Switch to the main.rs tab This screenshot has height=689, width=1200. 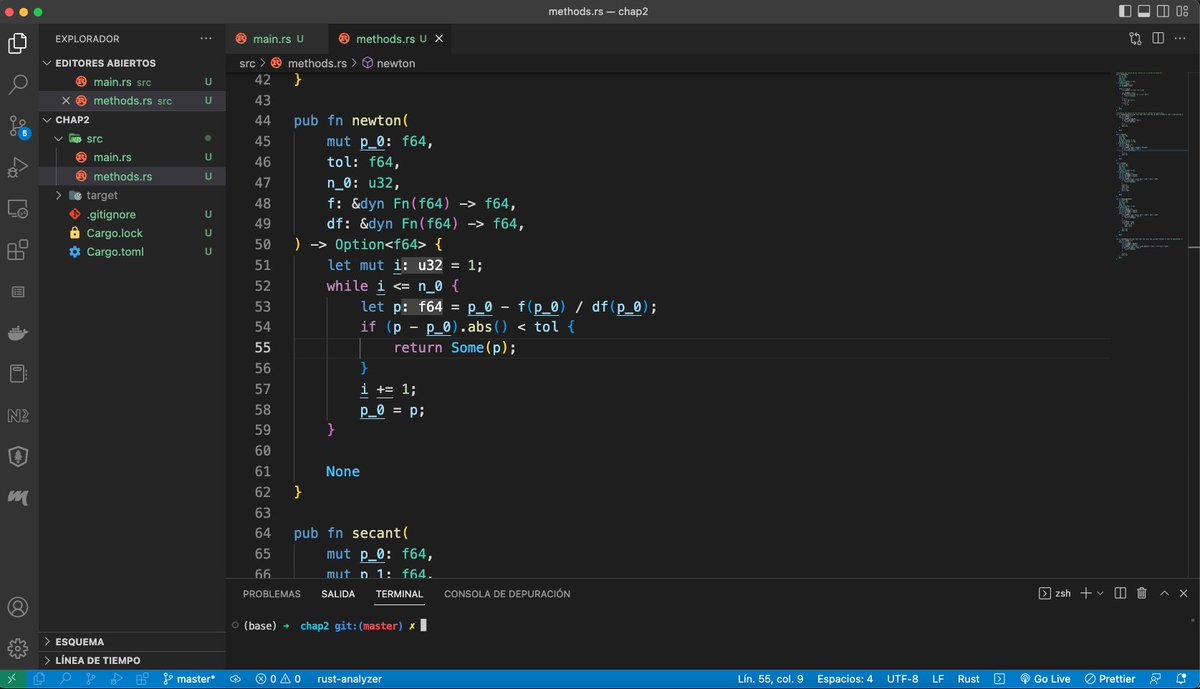coord(275,37)
